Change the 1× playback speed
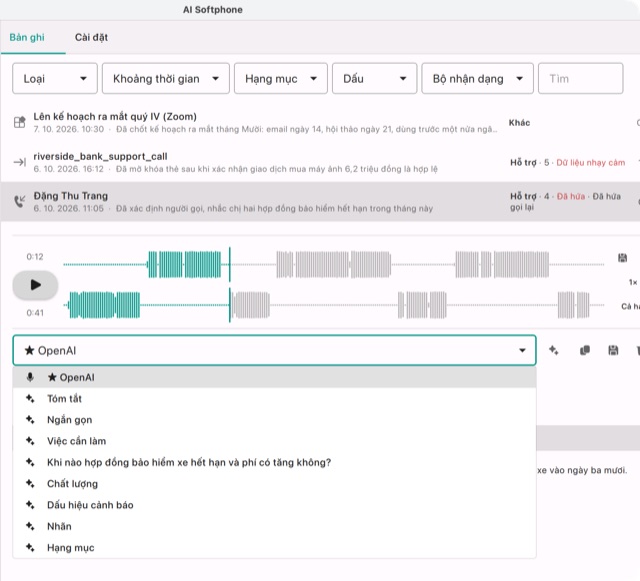 click(x=633, y=282)
